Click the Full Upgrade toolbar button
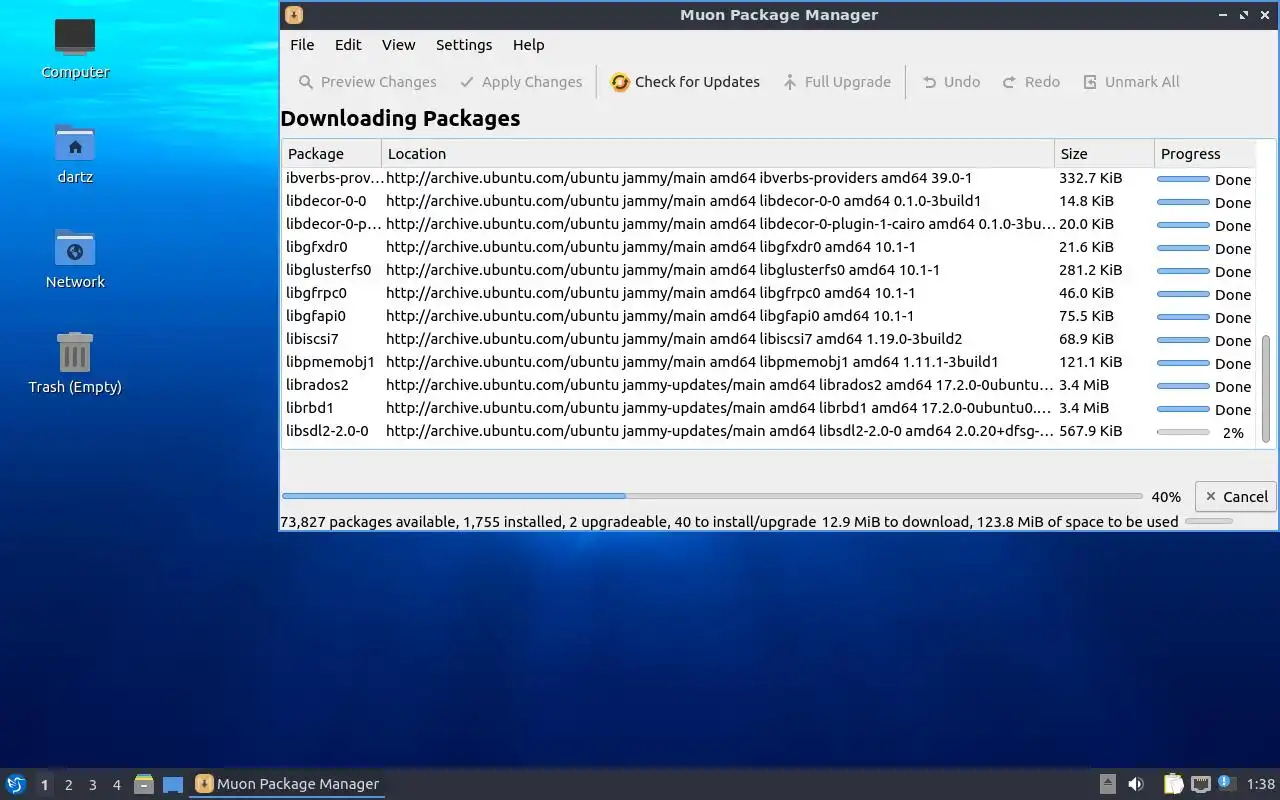1280x800 pixels. click(836, 82)
